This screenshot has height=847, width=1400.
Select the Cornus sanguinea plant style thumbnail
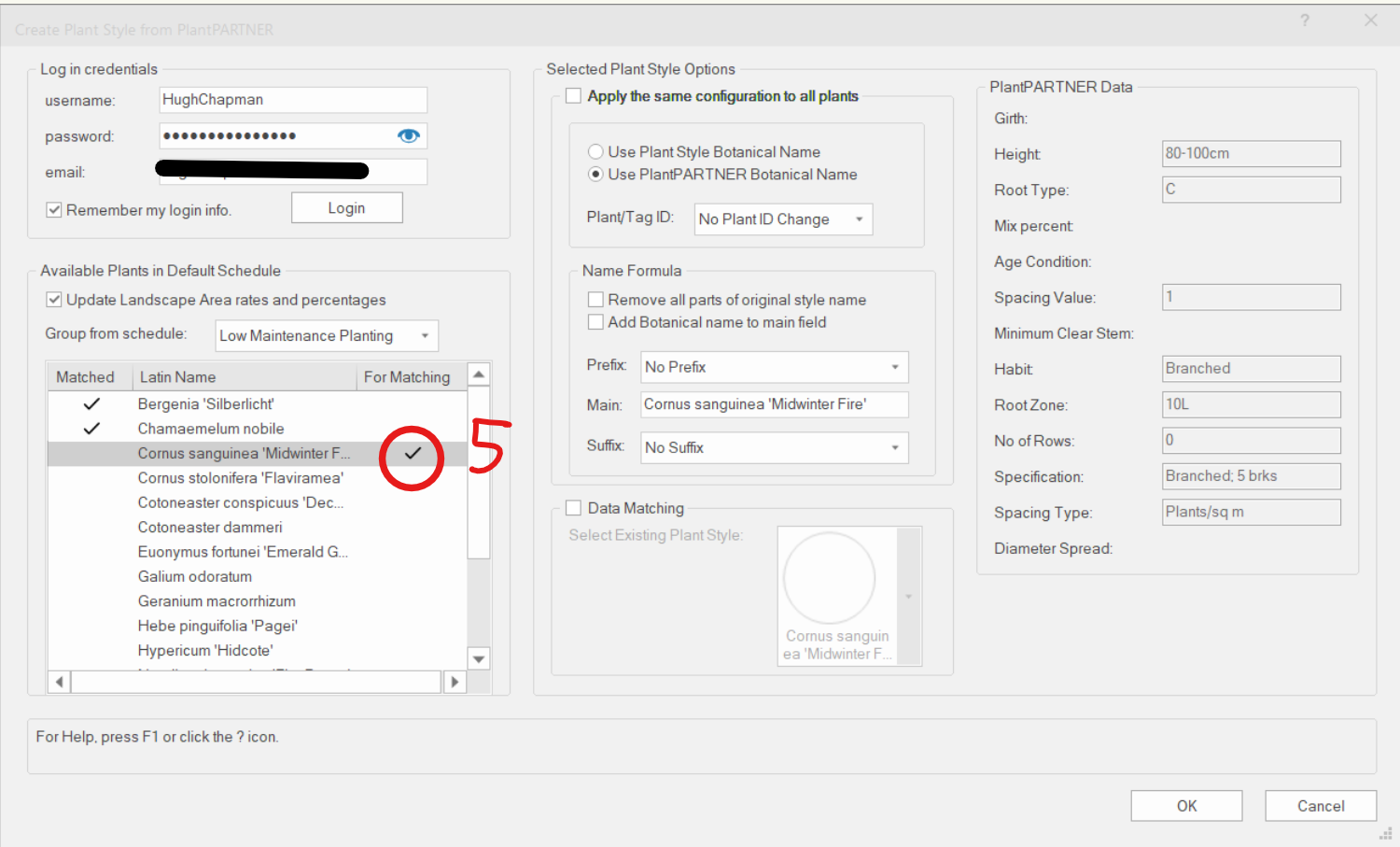click(836, 596)
